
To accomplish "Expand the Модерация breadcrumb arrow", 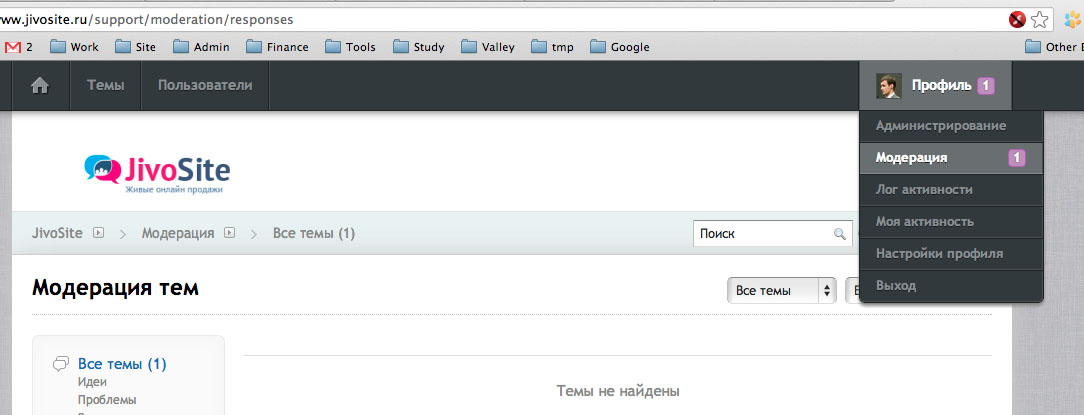I will coord(229,233).
